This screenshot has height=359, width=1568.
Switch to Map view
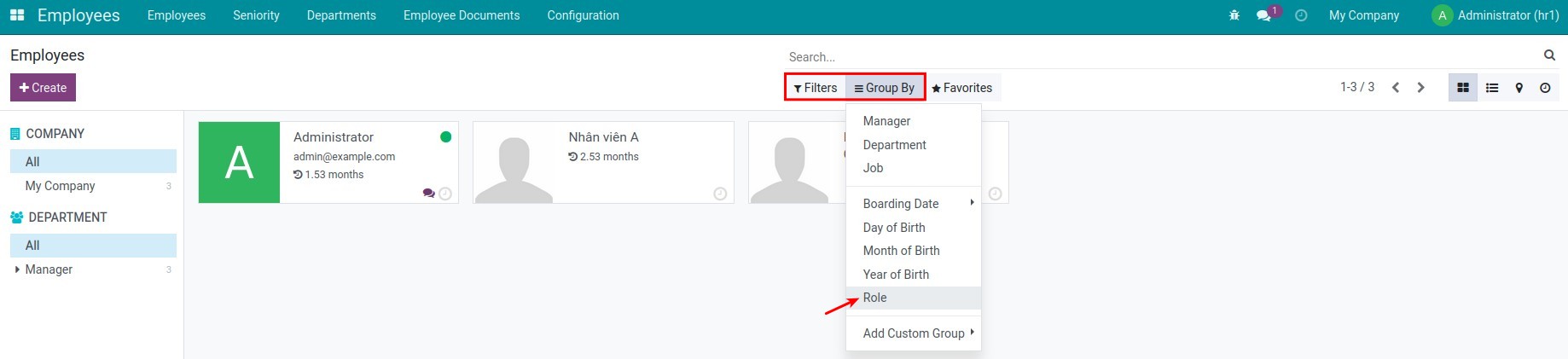click(x=1519, y=88)
